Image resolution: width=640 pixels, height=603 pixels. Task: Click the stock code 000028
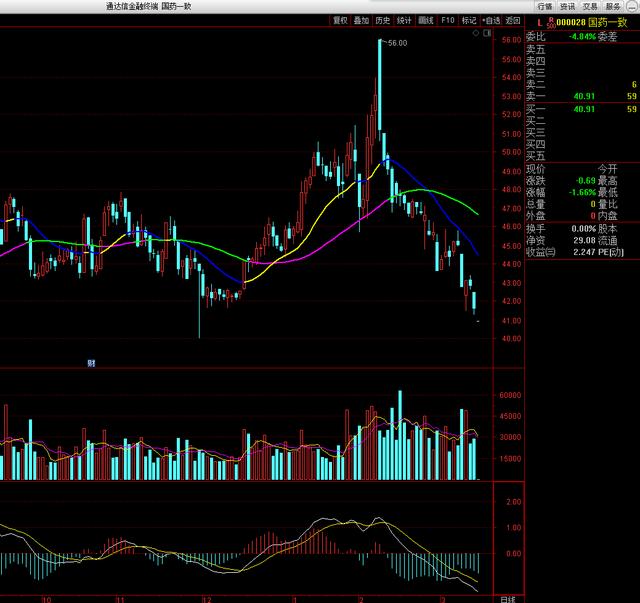pyautogui.click(x=571, y=22)
